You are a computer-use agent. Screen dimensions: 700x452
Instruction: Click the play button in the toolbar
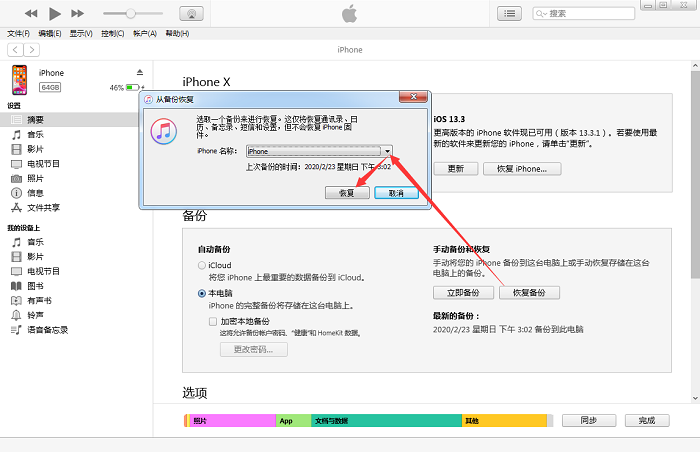(55, 14)
